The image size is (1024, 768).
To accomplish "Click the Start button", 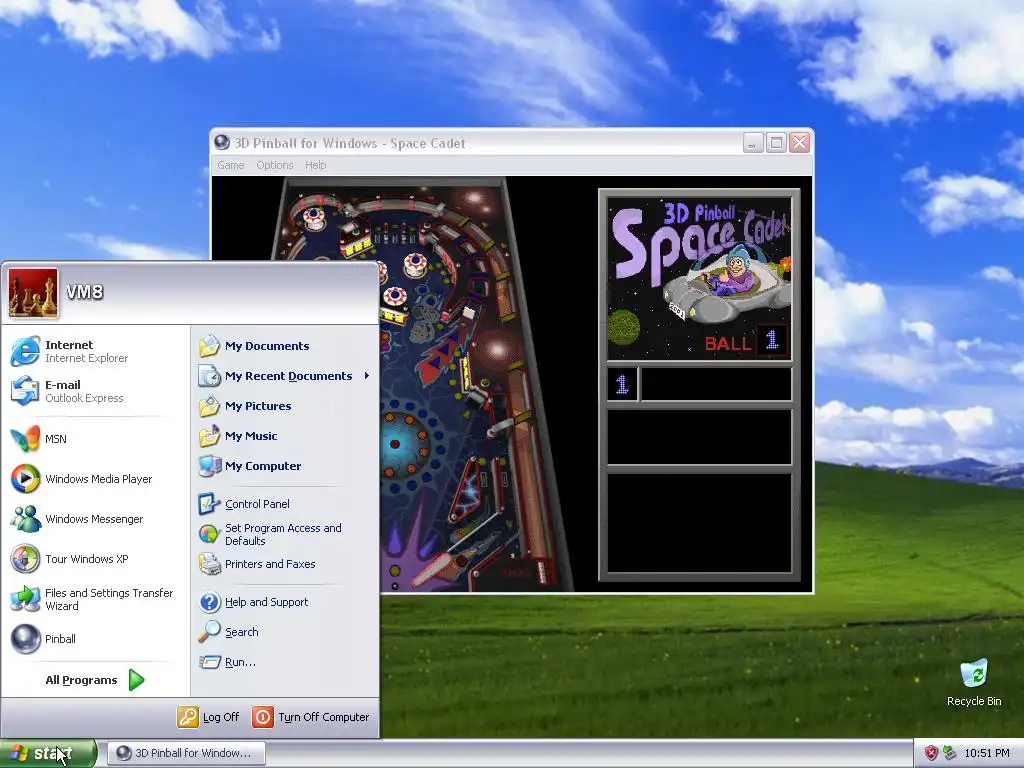I will point(48,753).
